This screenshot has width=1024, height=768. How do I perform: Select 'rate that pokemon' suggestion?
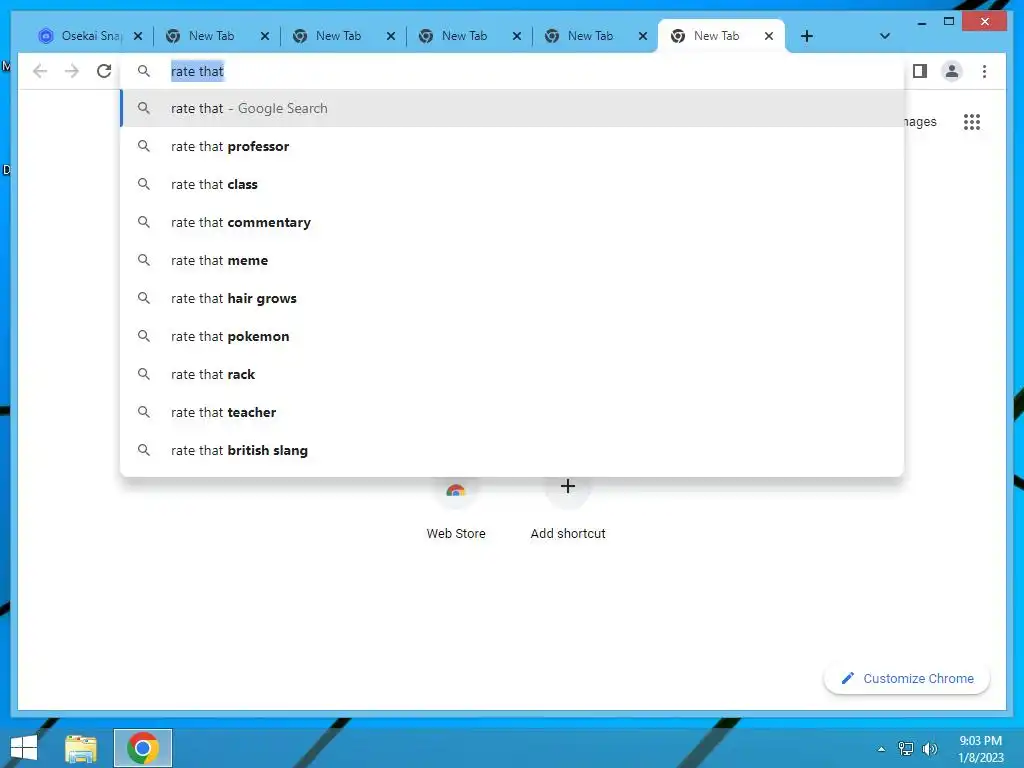pos(513,336)
